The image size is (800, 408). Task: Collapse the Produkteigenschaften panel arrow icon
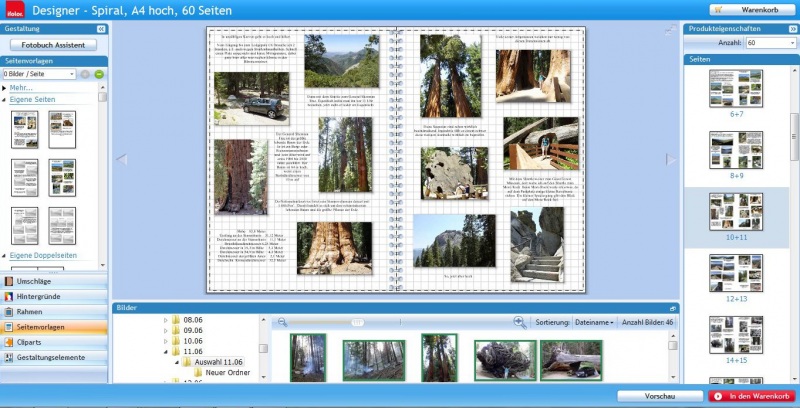coord(793,29)
